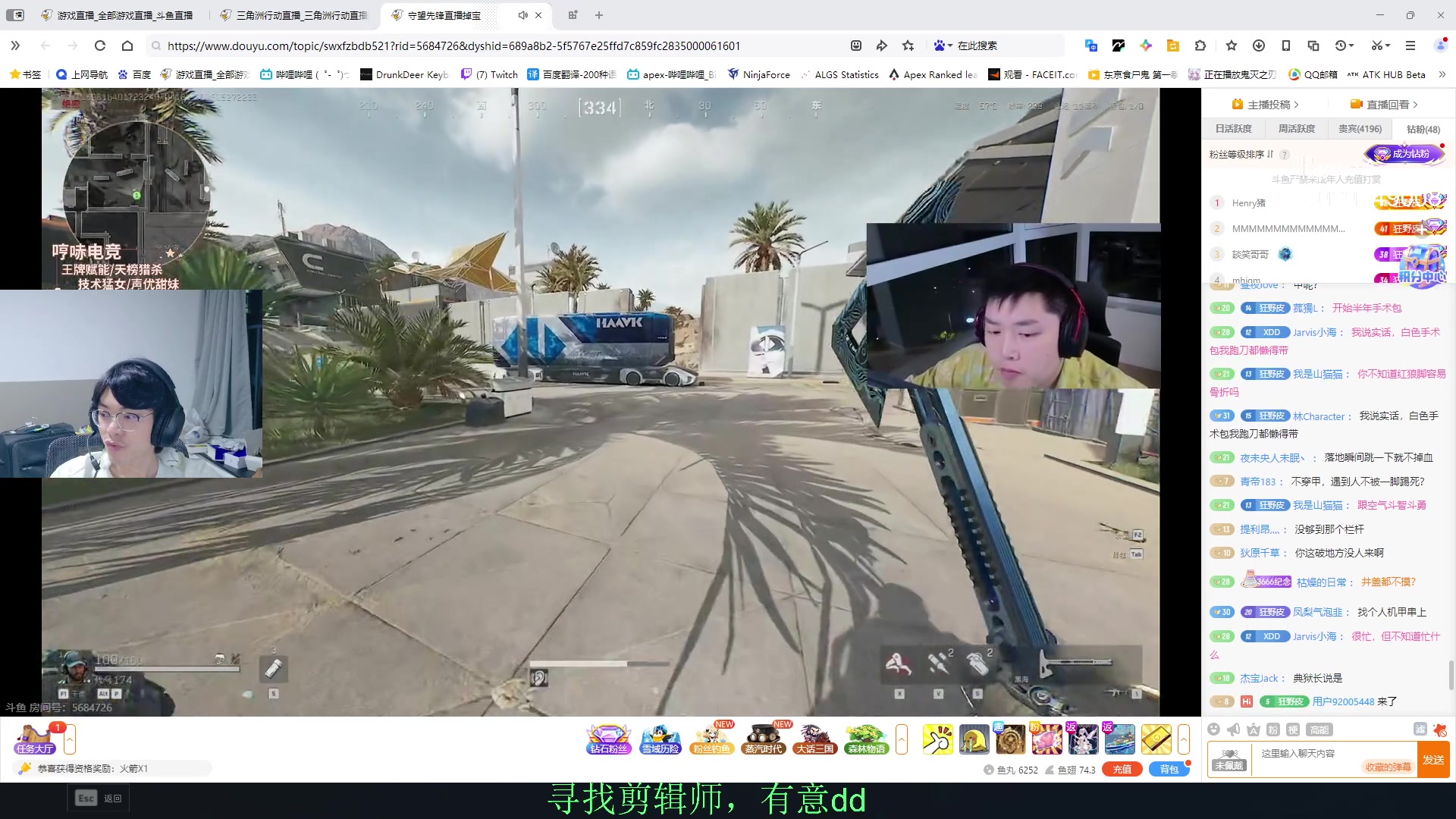Click the 钻石粉丝 activity icon
The width and height of the screenshot is (1456, 819).
tap(609, 739)
